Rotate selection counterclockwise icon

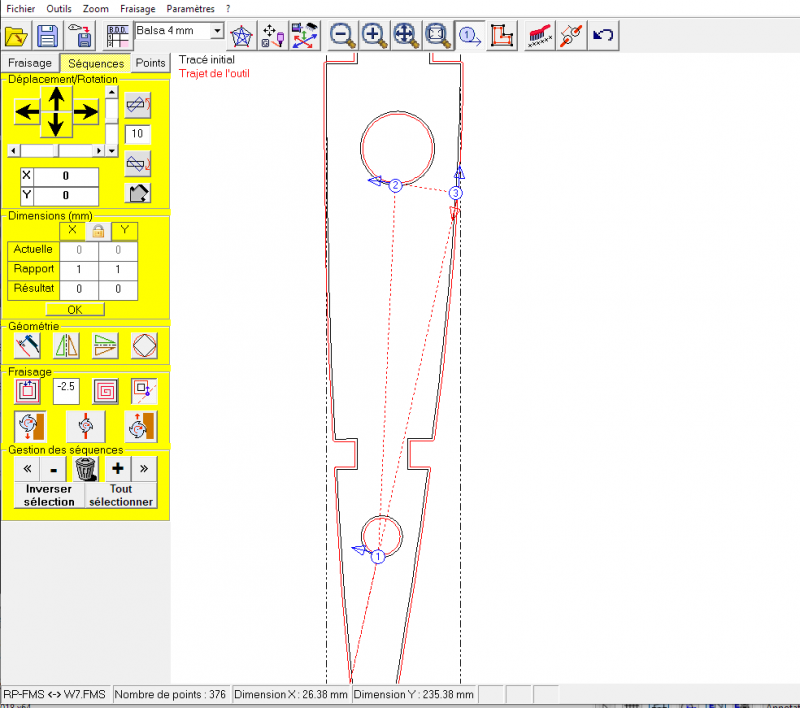coord(138,105)
